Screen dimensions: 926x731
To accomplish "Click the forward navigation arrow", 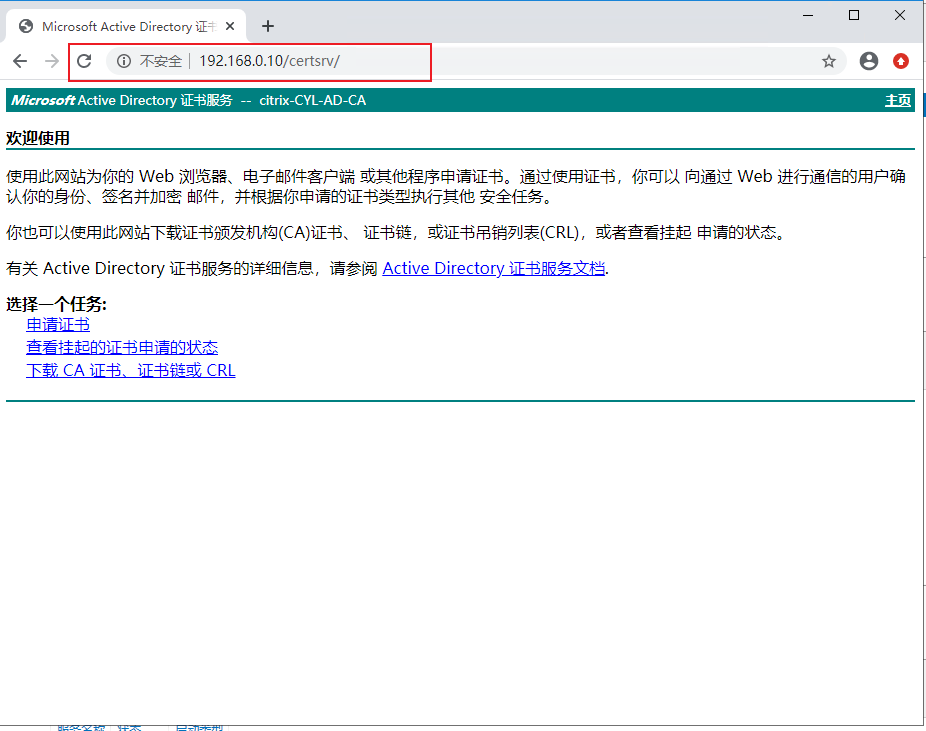I will [52, 61].
